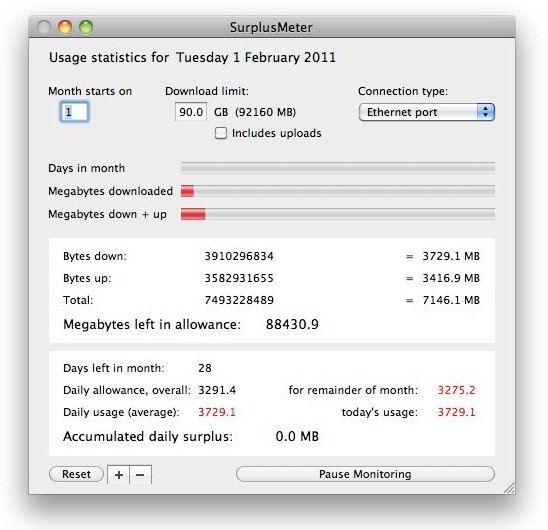Click the Accumulated daily surplus label
Screen dimensions: 548x530
click(x=148, y=436)
